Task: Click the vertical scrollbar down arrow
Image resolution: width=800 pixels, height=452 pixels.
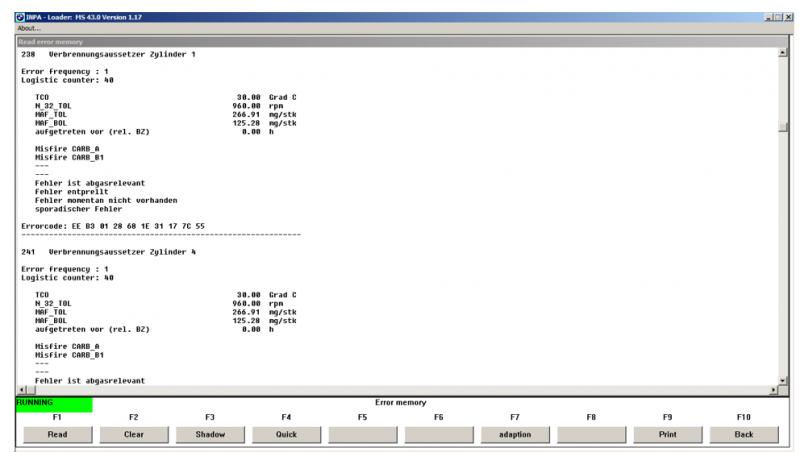Action: (x=783, y=381)
